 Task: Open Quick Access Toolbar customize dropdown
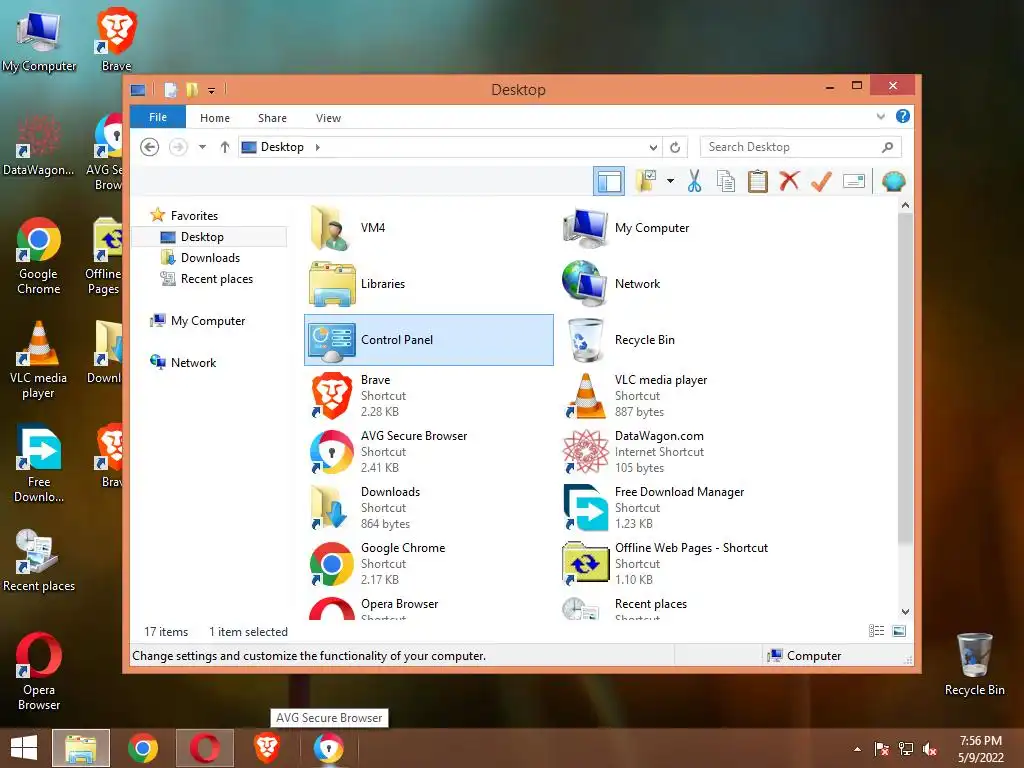click(211, 91)
